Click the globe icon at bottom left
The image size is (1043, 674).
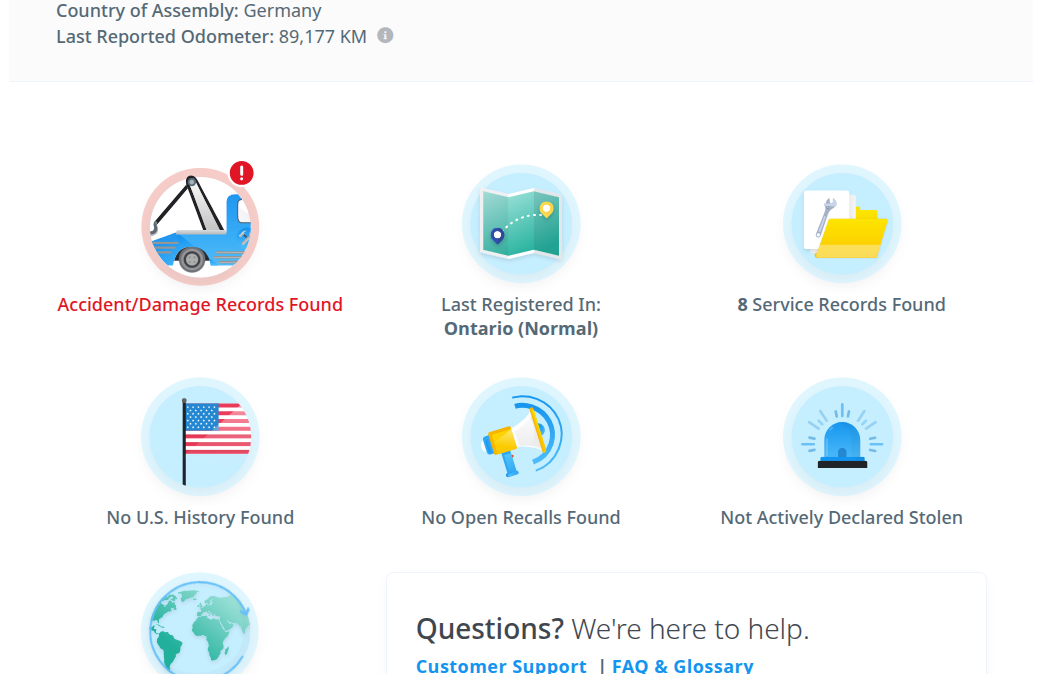200,625
